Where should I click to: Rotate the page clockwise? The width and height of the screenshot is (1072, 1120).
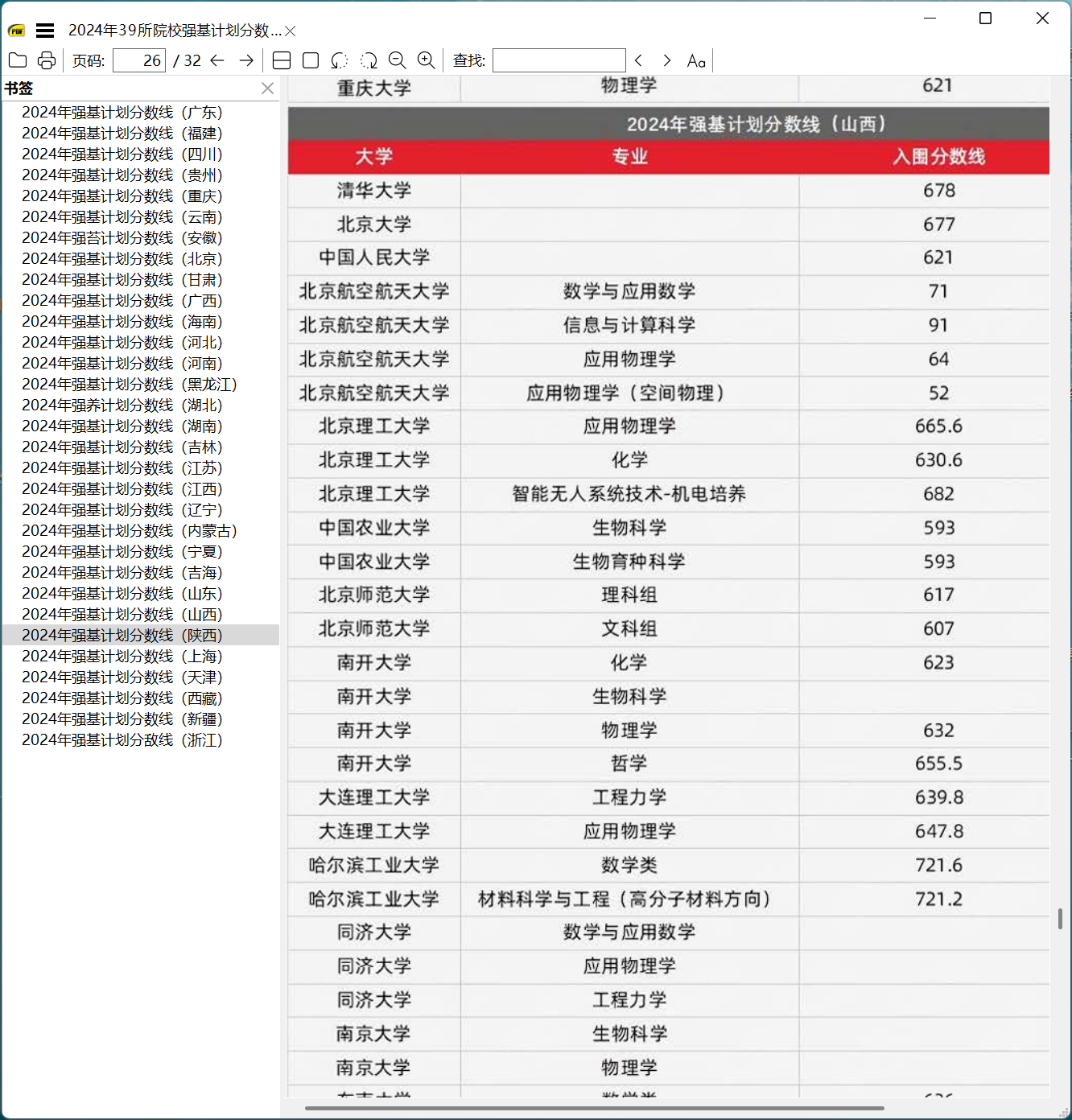tap(369, 60)
